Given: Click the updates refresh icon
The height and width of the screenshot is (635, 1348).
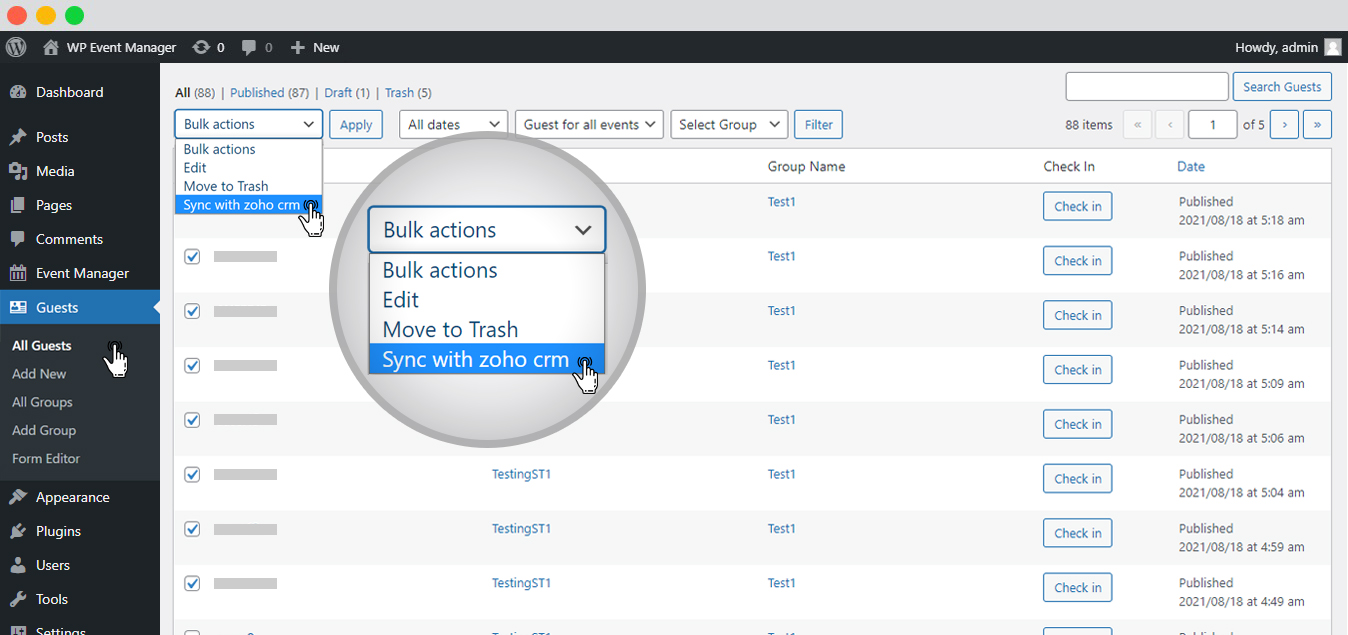Looking at the screenshot, I should 201,47.
